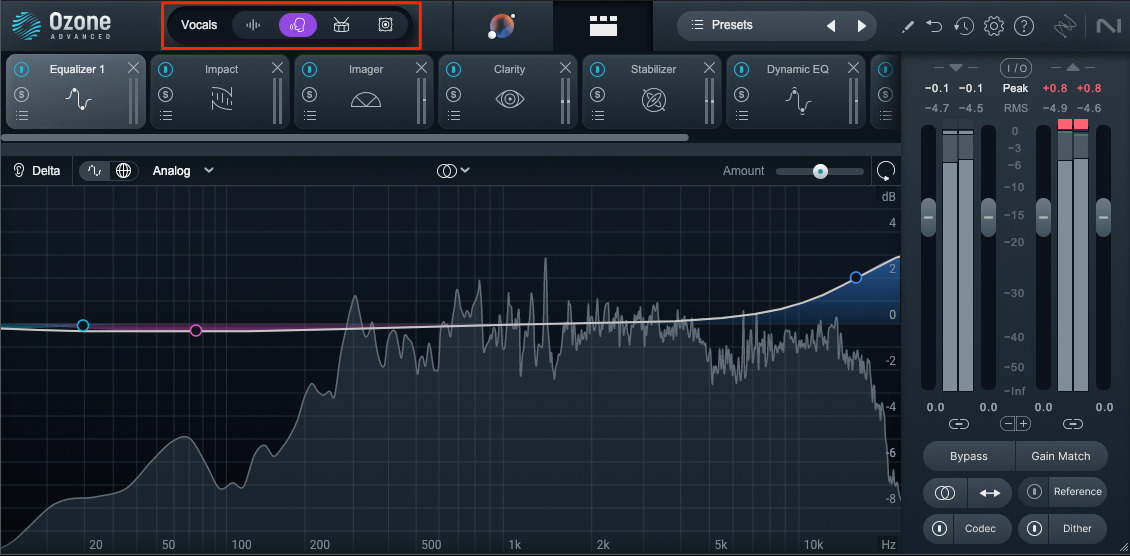
Task: Switch to the EQ curve view icon
Action: point(95,171)
